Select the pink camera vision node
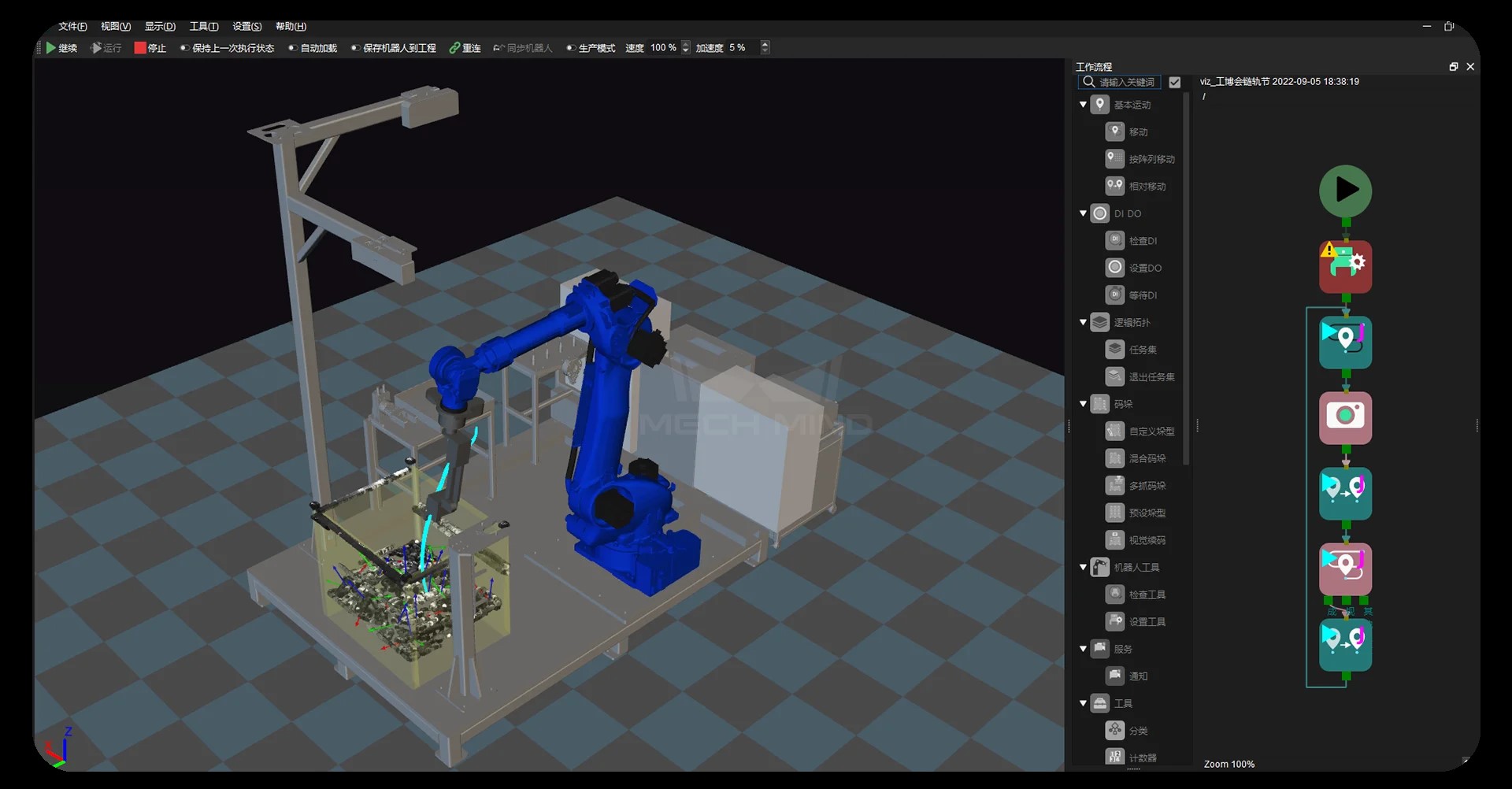Image resolution: width=1512 pixels, height=789 pixels. [x=1345, y=417]
